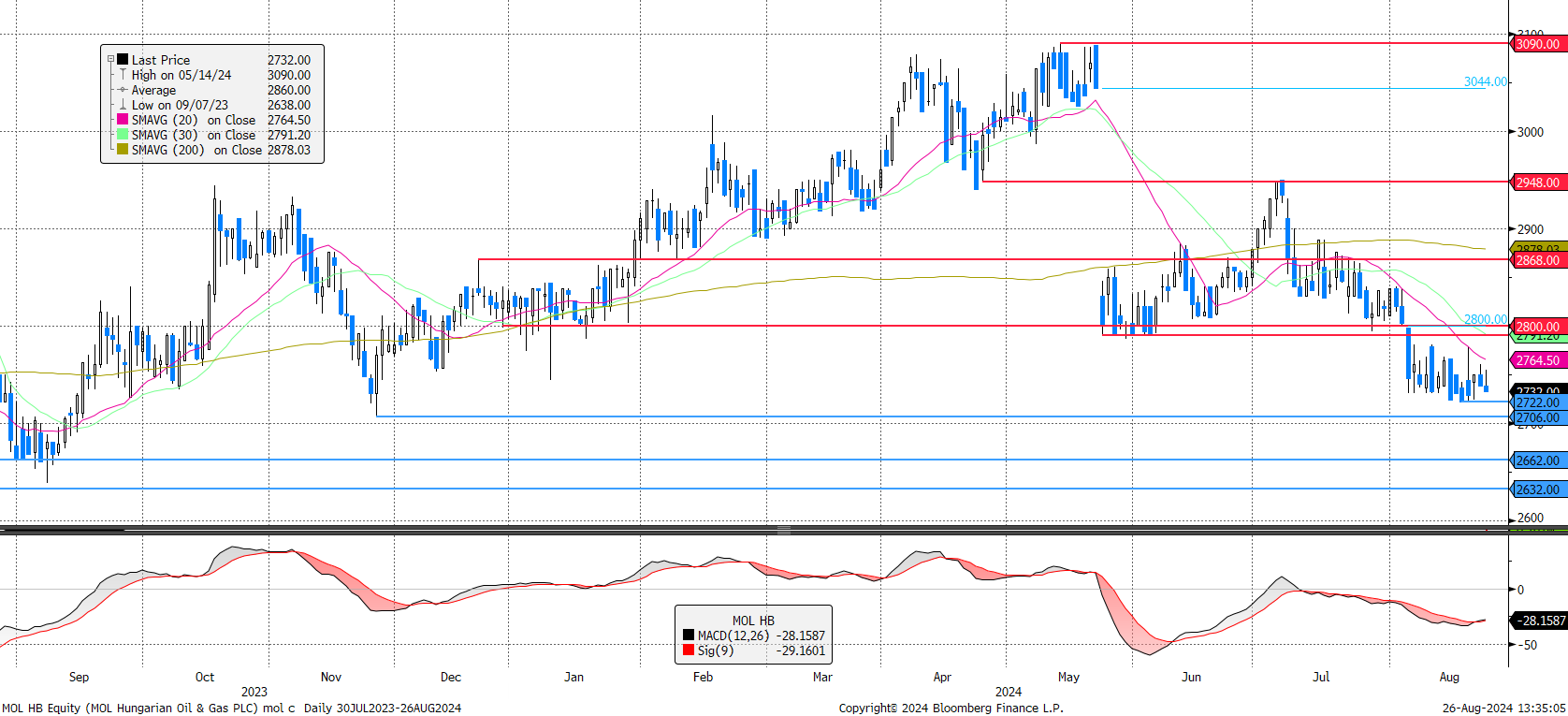The width and height of the screenshot is (1568, 716).
Task: Click the 2732.00 value in the legend
Action: pyautogui.click(x=289, y=60)
